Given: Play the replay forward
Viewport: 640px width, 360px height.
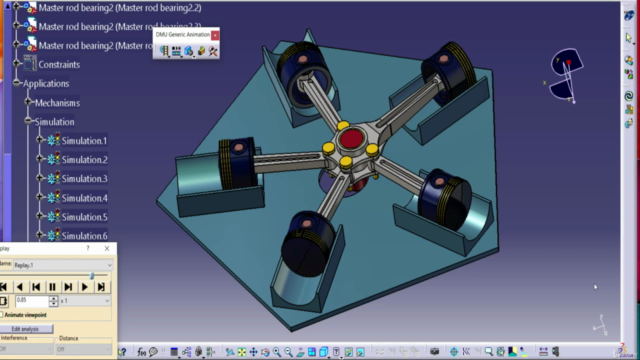Looking at the screenshot, I should (x=84, y=287).
